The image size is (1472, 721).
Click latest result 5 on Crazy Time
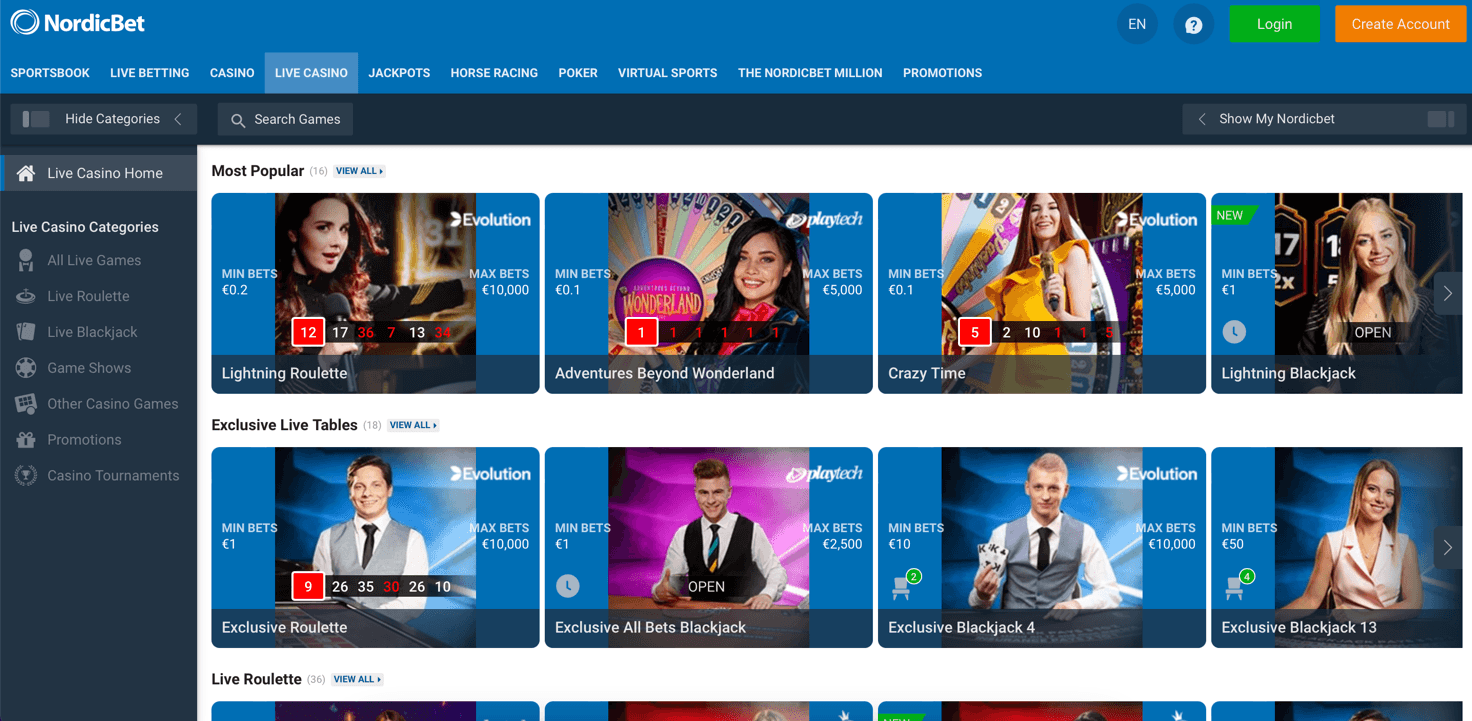click(975, 332)
